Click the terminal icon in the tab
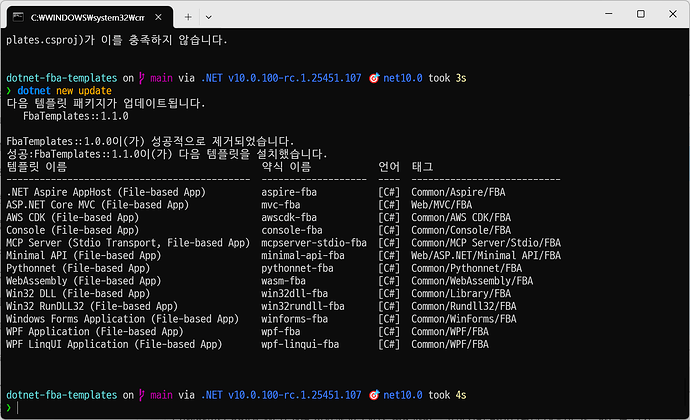The height and width of the screenshot is (420, 690). coord(17,18)
